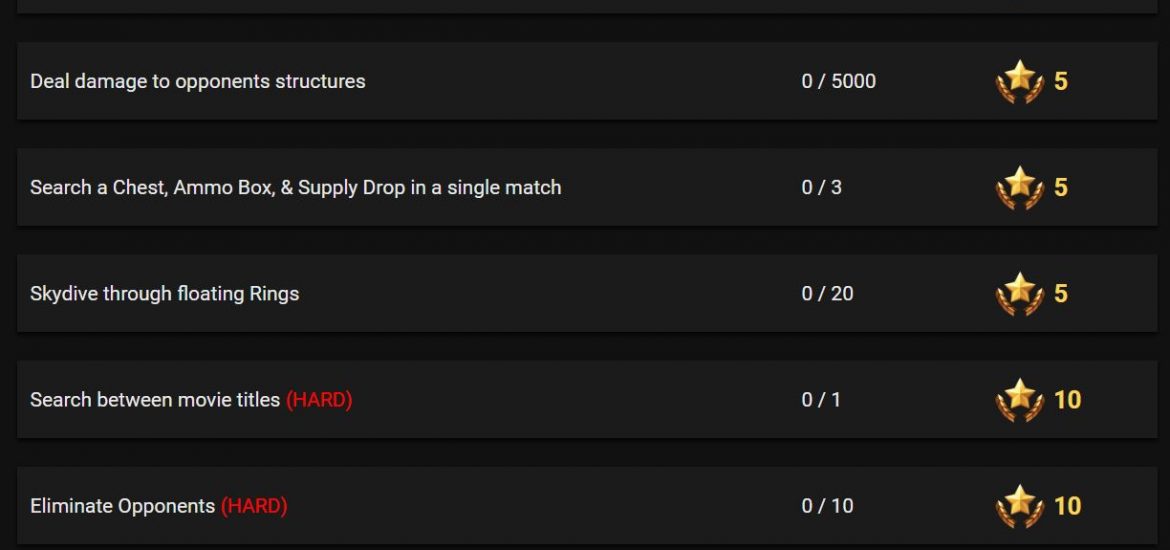Select 'Search a Chest, Ammo Box, & Supply Drop' challenge
This screenshot has width=1170, height=550.
295,187
